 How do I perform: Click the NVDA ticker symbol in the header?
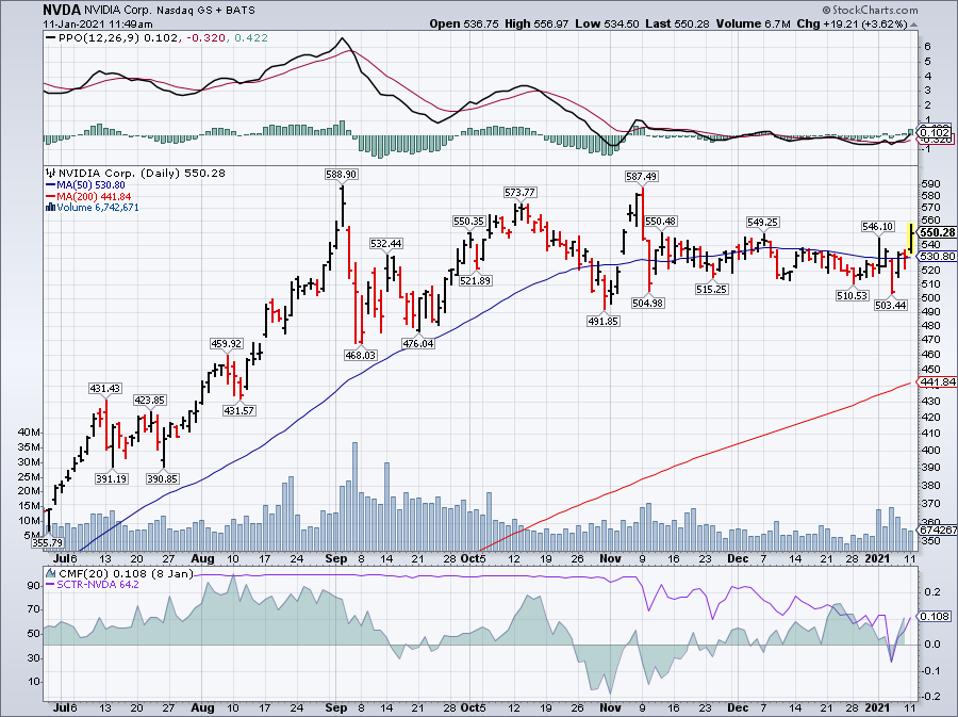pos(62,10)
